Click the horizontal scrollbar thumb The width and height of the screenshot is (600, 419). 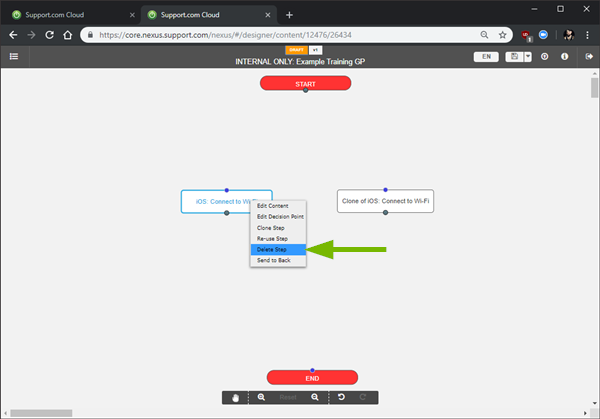(41, 413)
